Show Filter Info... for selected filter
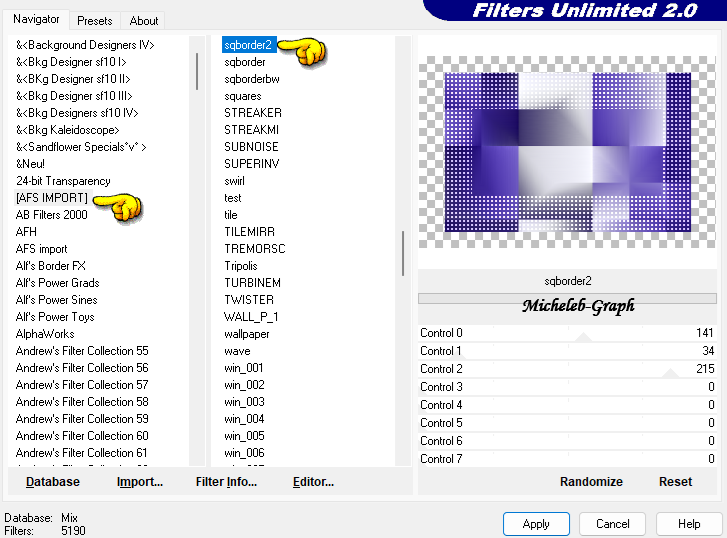727x538 pixels. [x=227, y=482]
